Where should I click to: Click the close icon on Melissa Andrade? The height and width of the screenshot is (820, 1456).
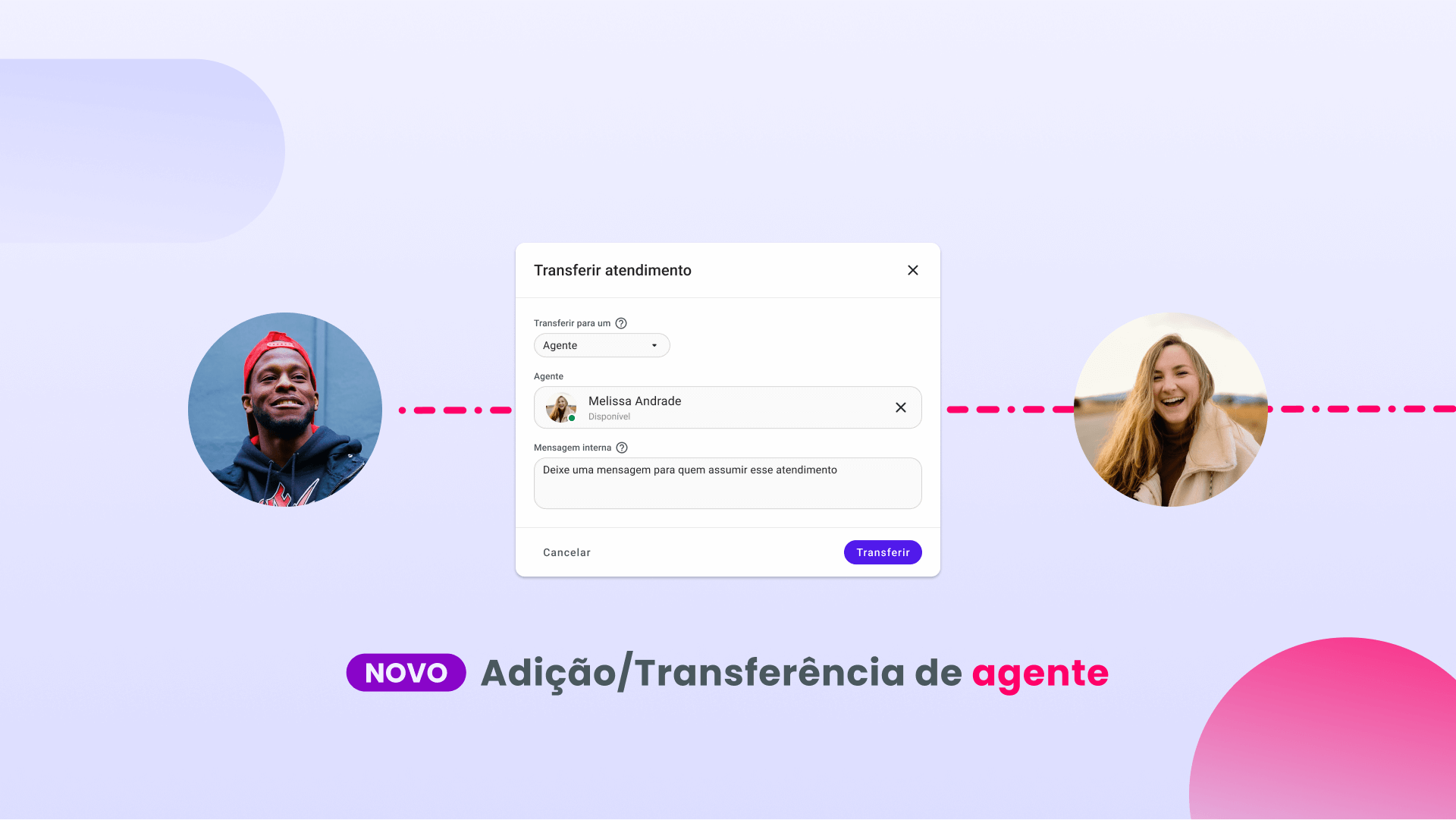tap(899, 407)
